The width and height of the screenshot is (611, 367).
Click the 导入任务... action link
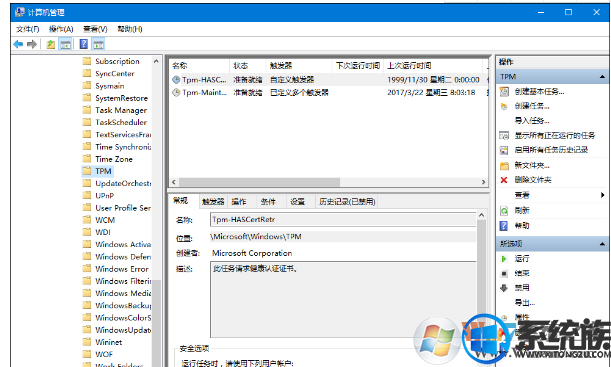[x=532, y=121]
